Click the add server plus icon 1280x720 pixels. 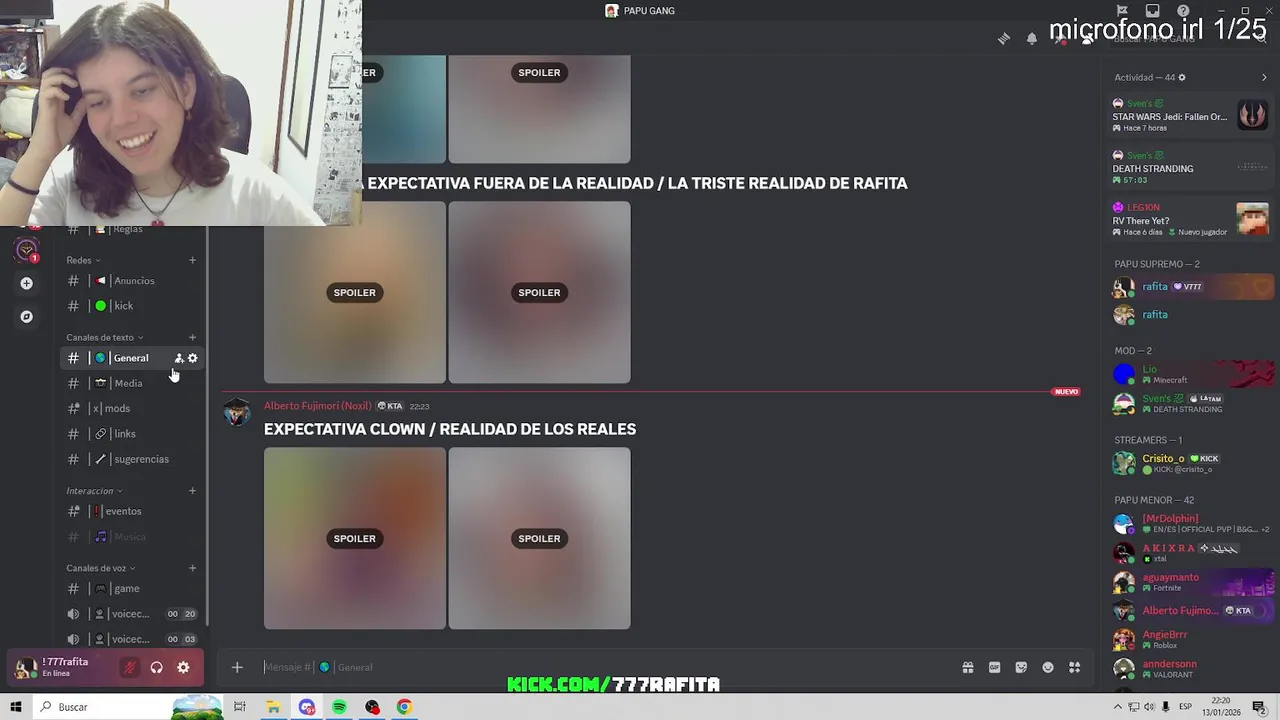point(27,283)
